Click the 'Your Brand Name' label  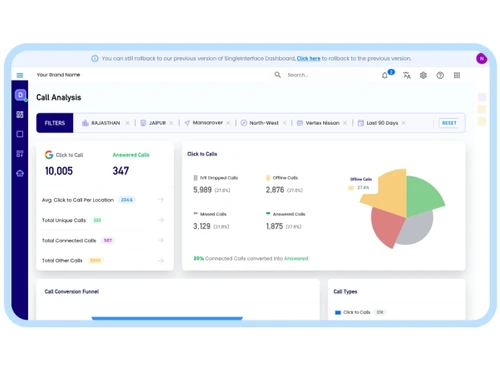pos(58,75)
